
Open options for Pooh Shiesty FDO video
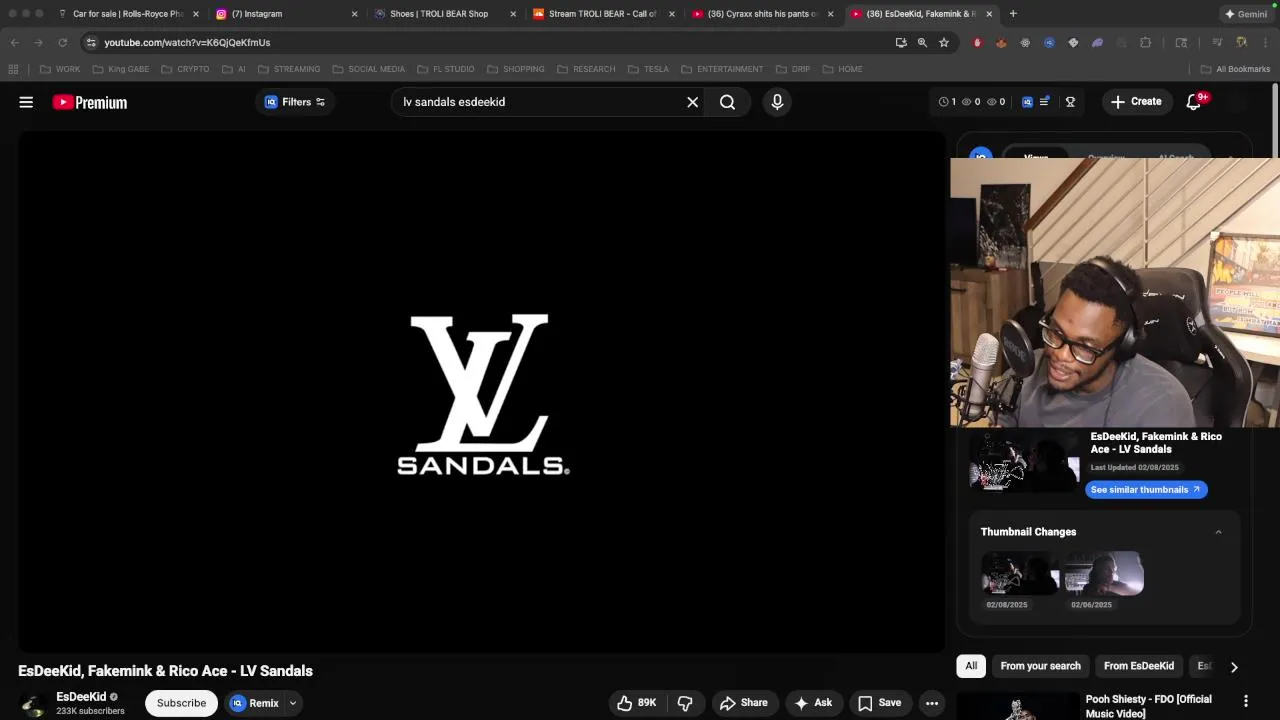click(1246, 701)
